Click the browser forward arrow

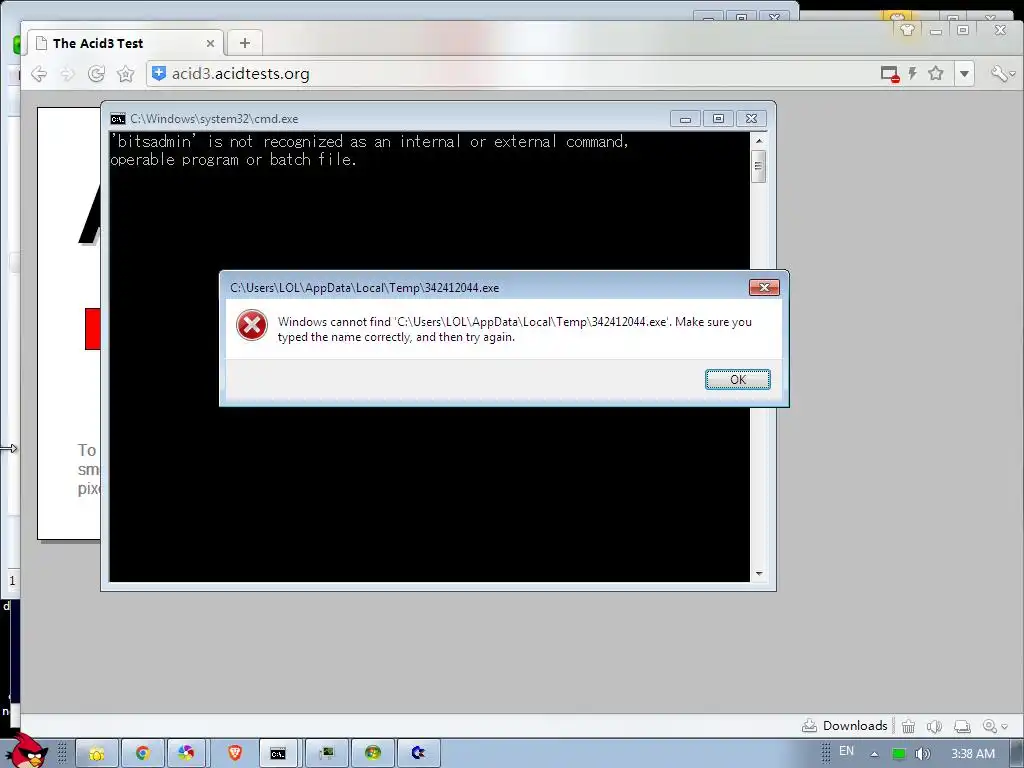coord(67,74)
